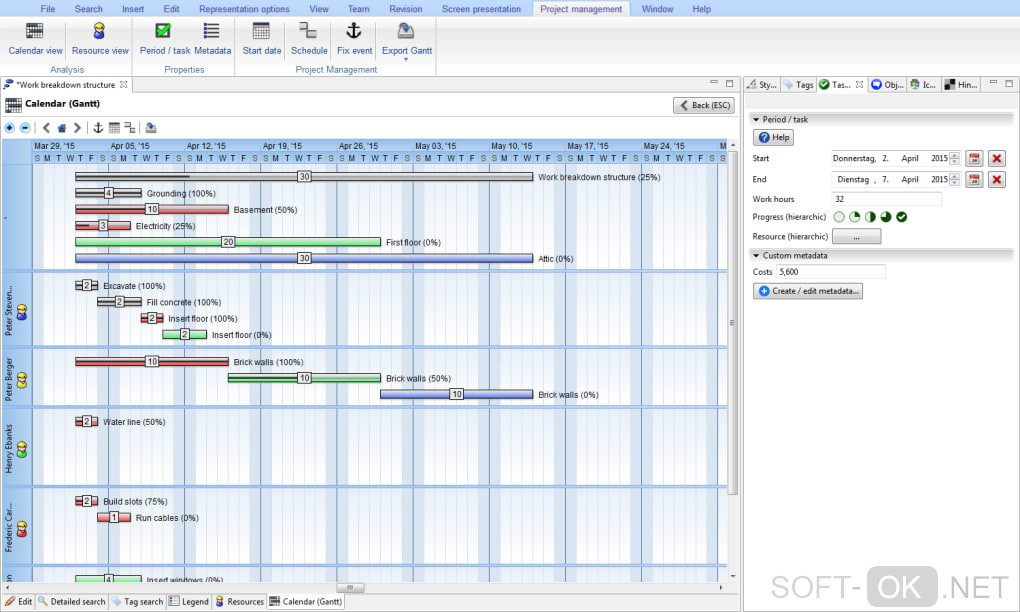
Task: Clear the Start date with red X
Action: click(997, 158)
